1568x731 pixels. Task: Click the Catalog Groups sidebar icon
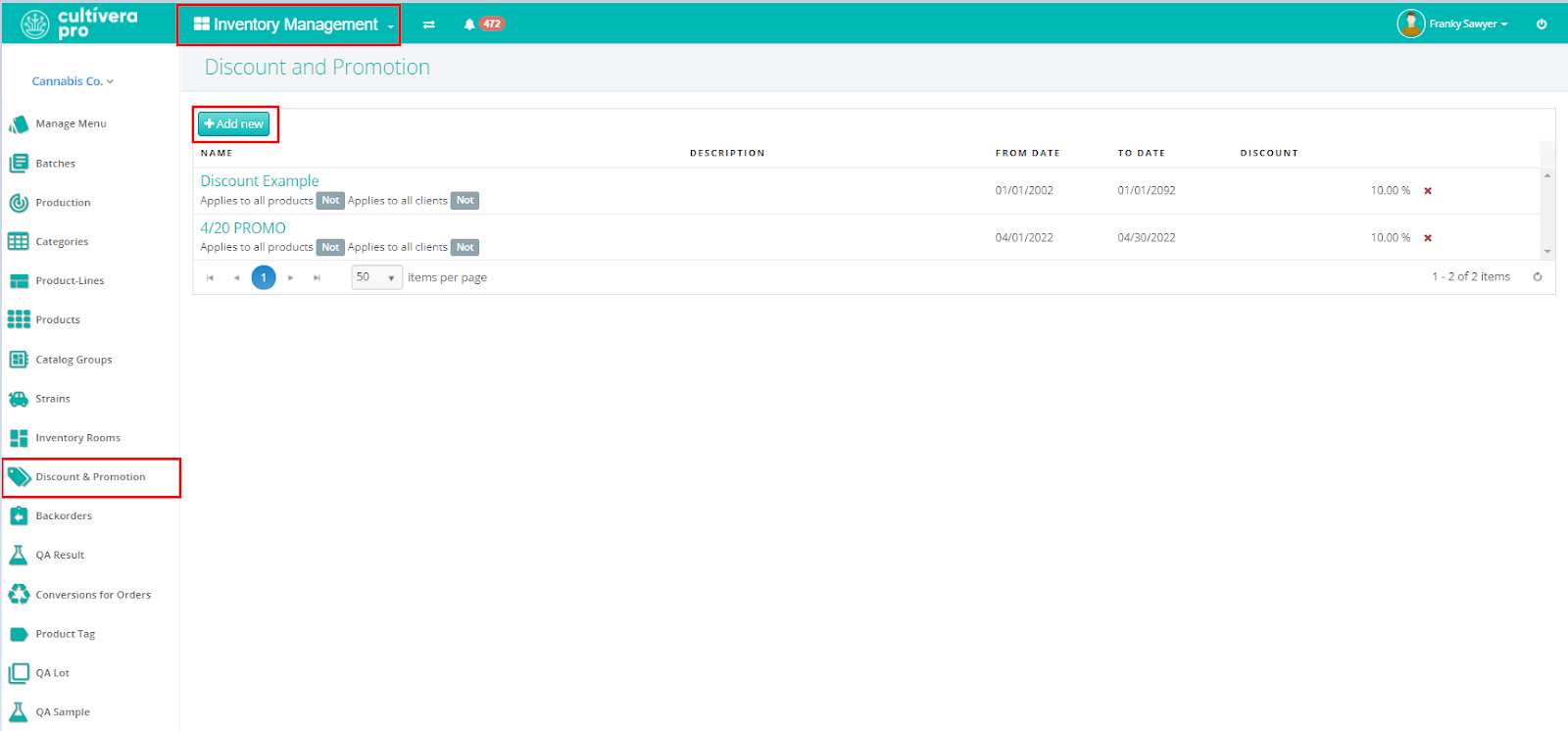pyautogui.click(x=19, y=360)
